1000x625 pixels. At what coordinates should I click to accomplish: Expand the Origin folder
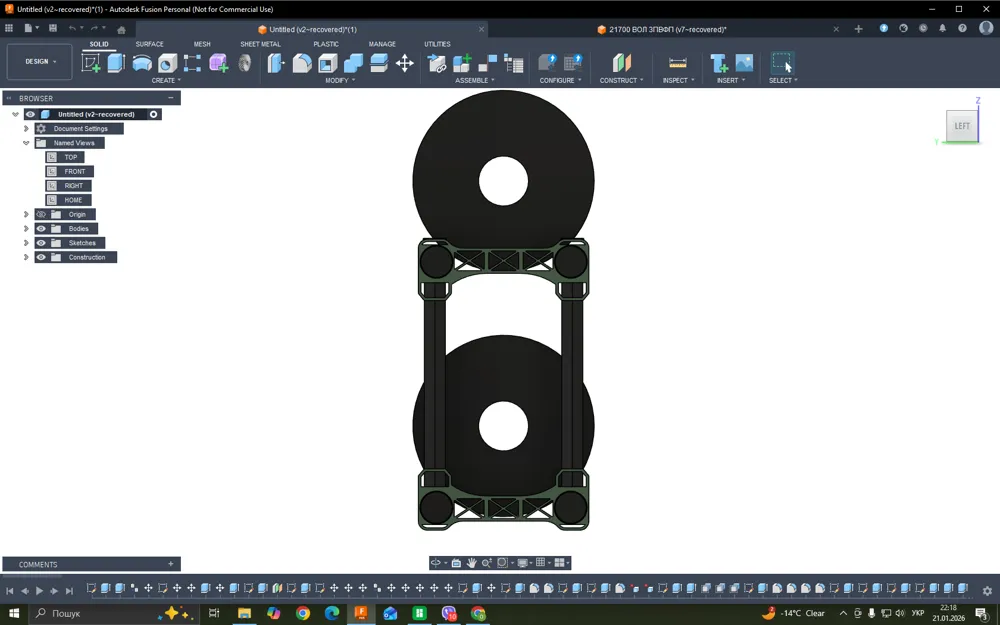click(x=26, y=214)
